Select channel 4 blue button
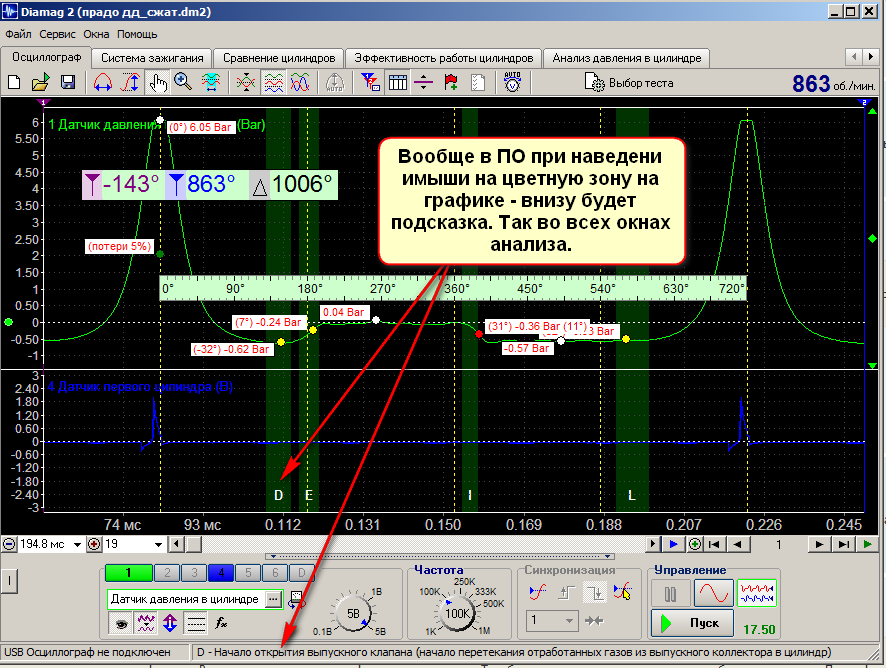Image resolution: width=886 pixels, height=668 pixels. pos(222,573)
